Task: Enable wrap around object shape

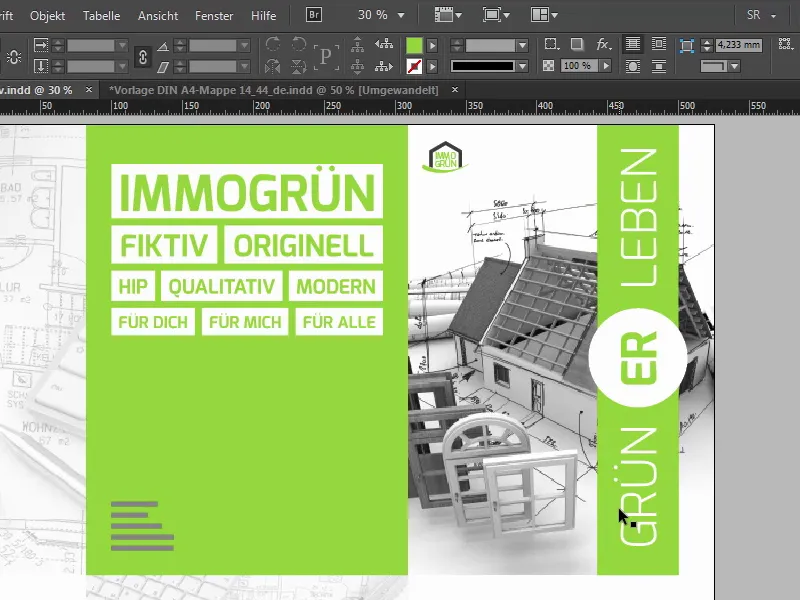Action: 633,66
